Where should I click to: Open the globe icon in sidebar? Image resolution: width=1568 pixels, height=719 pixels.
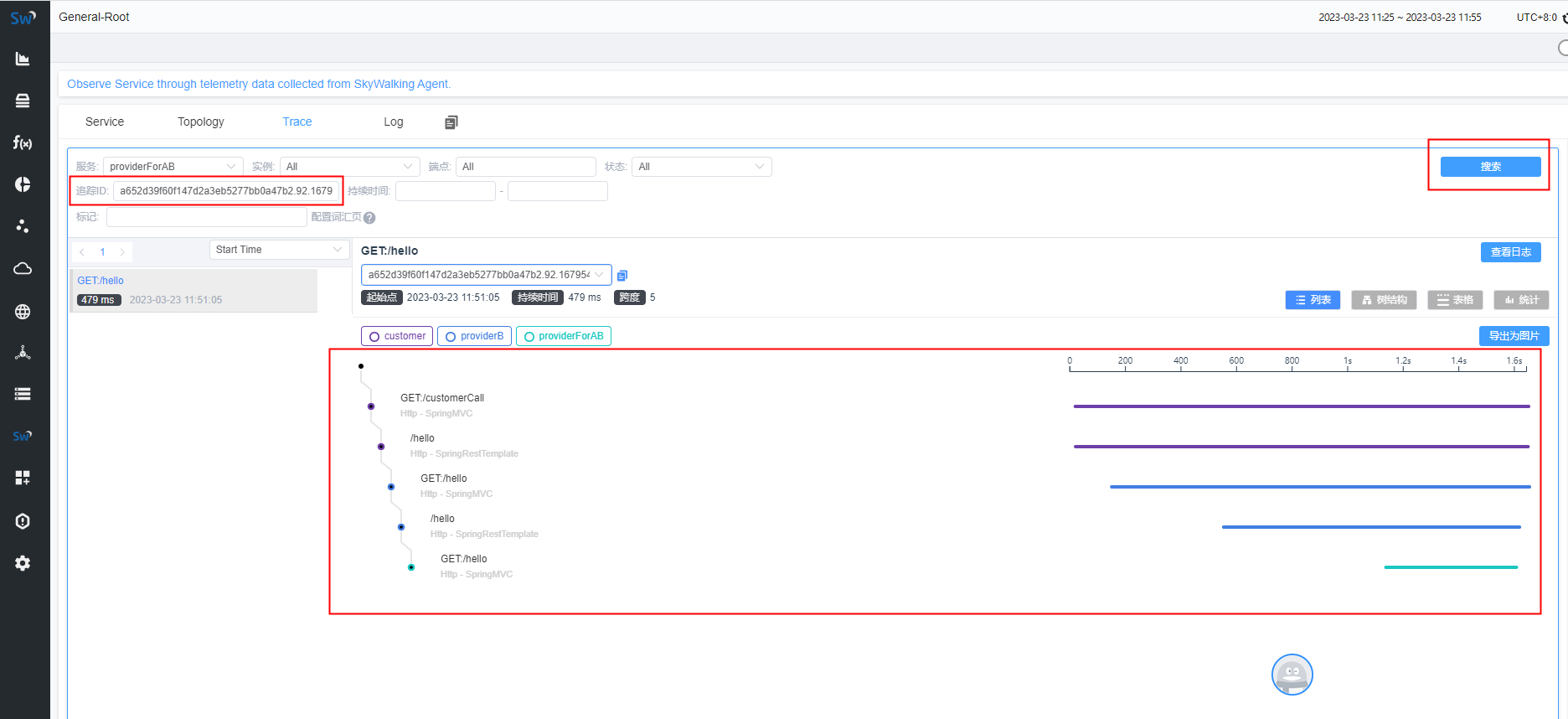(x=23, y=312)
